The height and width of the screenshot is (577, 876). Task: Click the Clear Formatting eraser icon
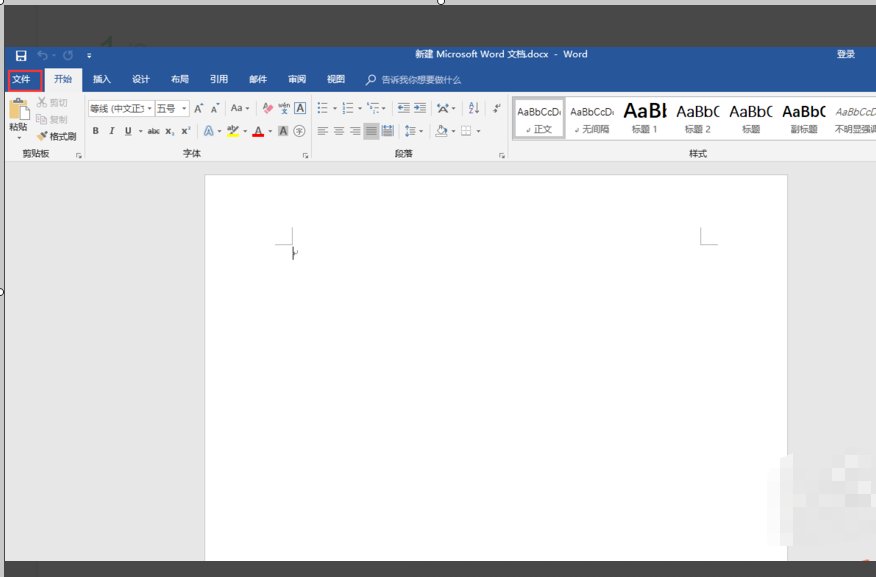267,108
